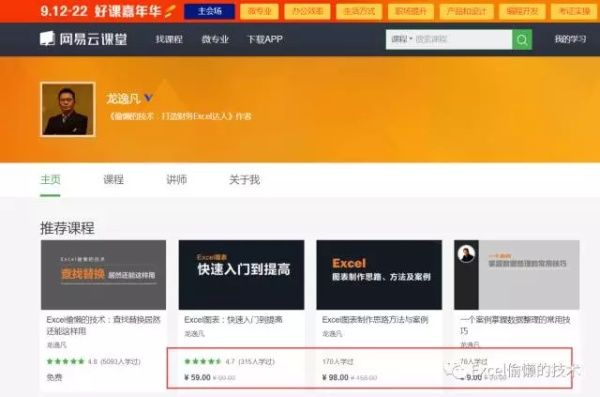600x397 pixels.
Task: Click the 考证实操 promo banner button
Action: point(574,11)
